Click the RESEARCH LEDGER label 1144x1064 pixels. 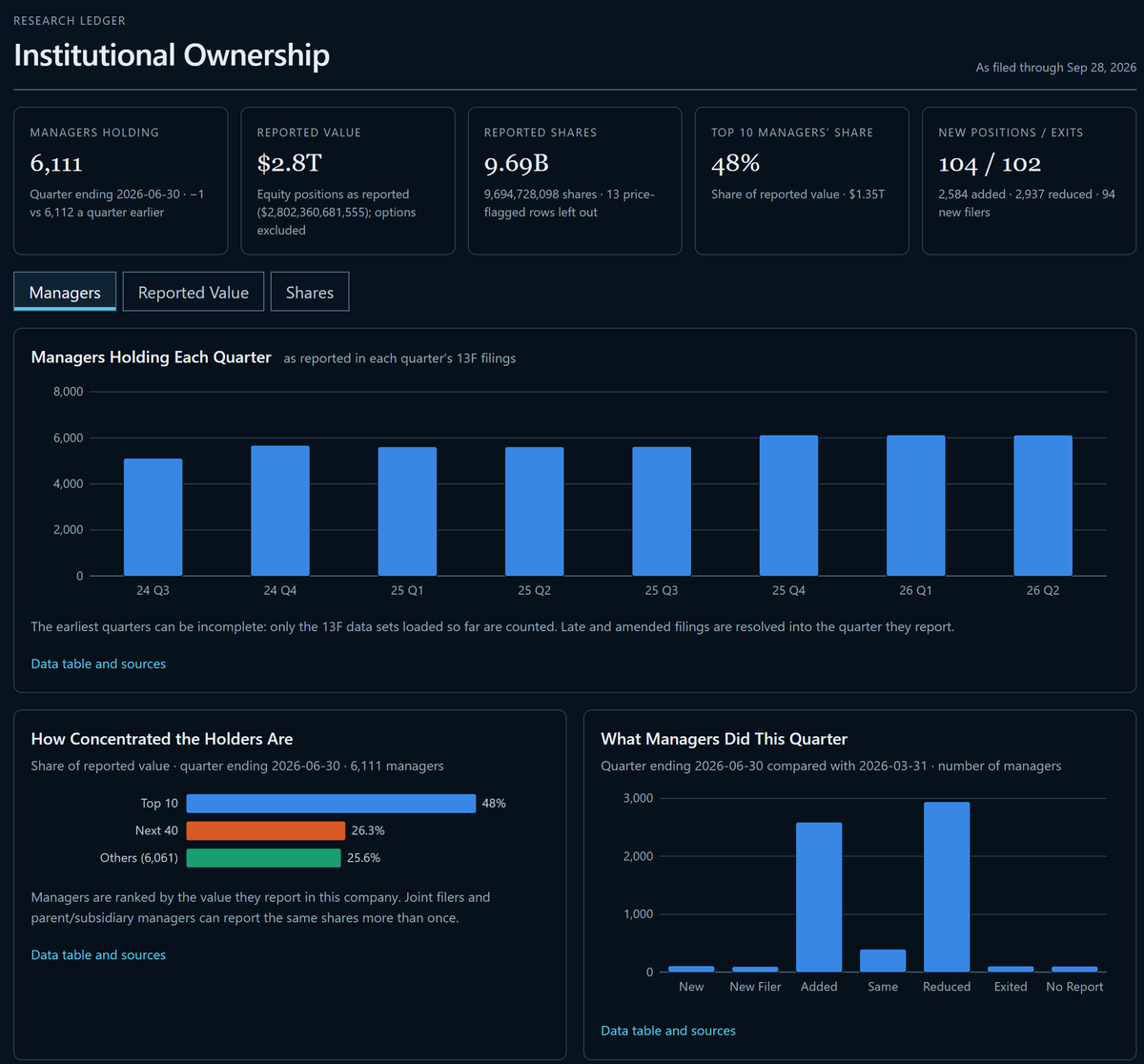70,20
